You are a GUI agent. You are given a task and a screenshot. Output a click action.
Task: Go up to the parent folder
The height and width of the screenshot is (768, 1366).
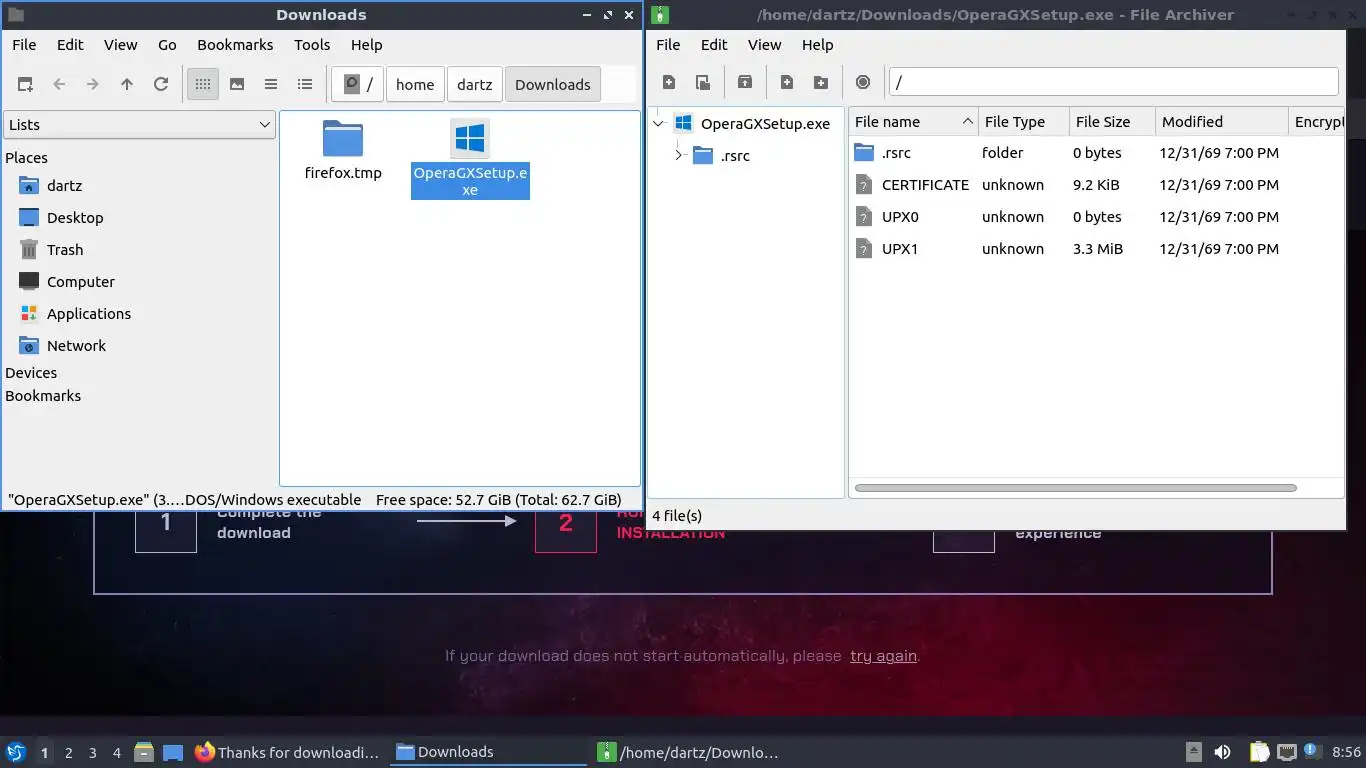127,84
